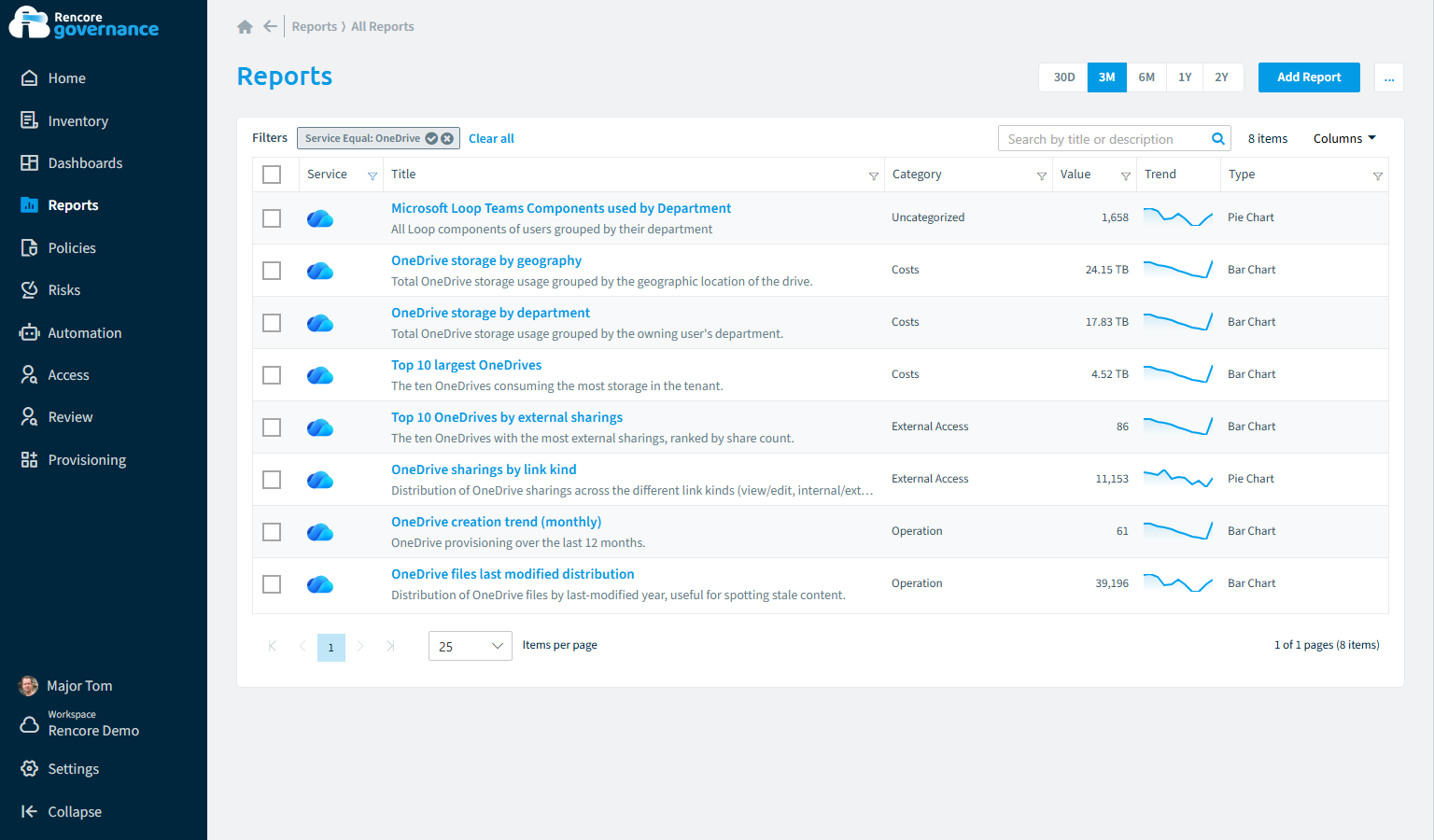The width and height of the screenshot is (1434, 840).
Task: Remove the Service Equal OneDrive filter chip
Action: coord(447,138)
